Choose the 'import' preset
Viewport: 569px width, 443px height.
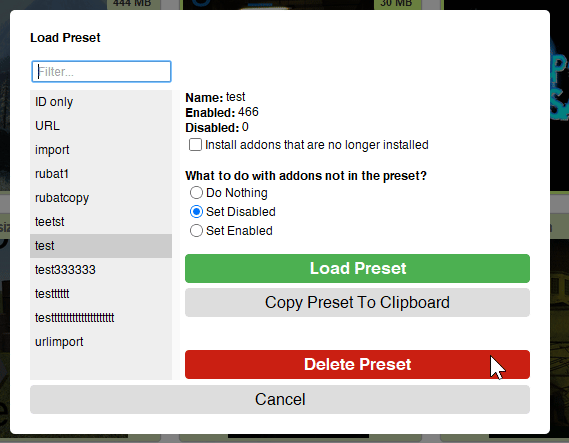101,150
